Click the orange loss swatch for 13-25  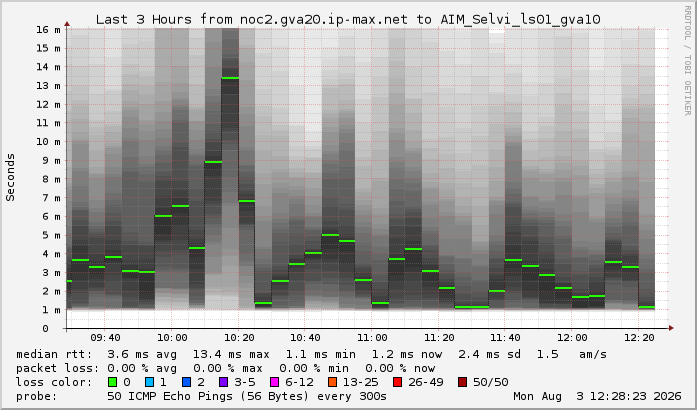332,382
